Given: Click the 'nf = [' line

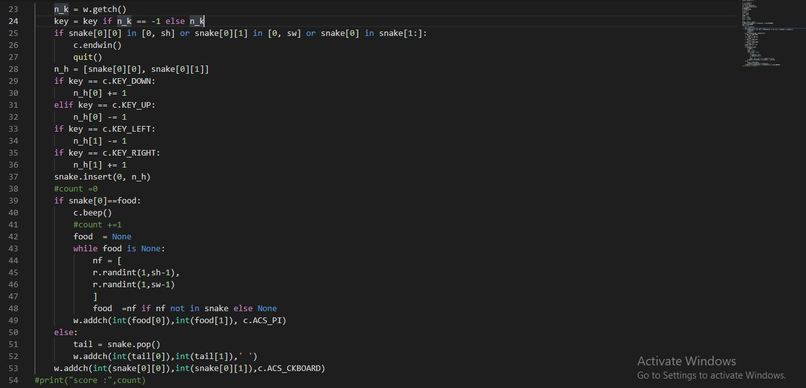Looking at the screenshot, I should click(x=106, y=260).
